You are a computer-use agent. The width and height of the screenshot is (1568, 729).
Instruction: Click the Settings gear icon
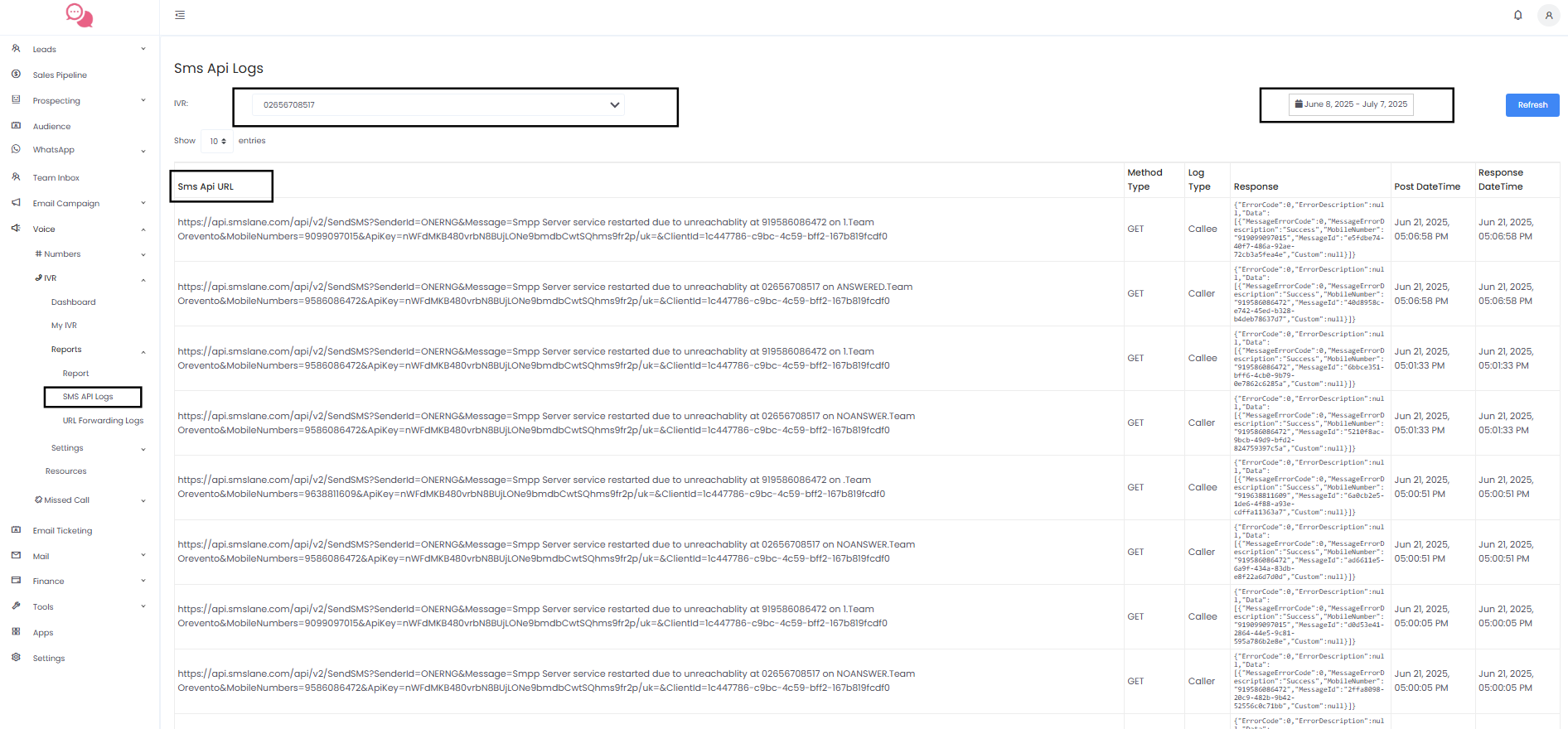coord(16,658)
